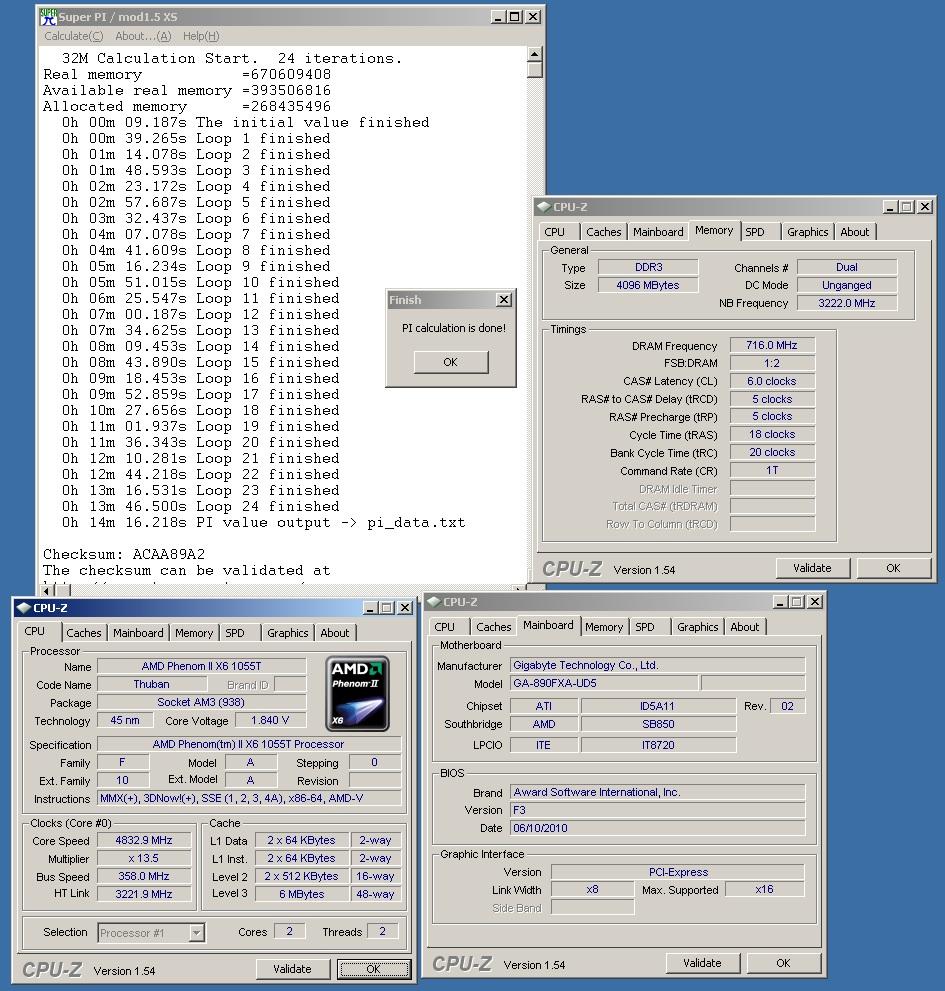Open Graphics tab in Mainboard window

coord(697,627)
